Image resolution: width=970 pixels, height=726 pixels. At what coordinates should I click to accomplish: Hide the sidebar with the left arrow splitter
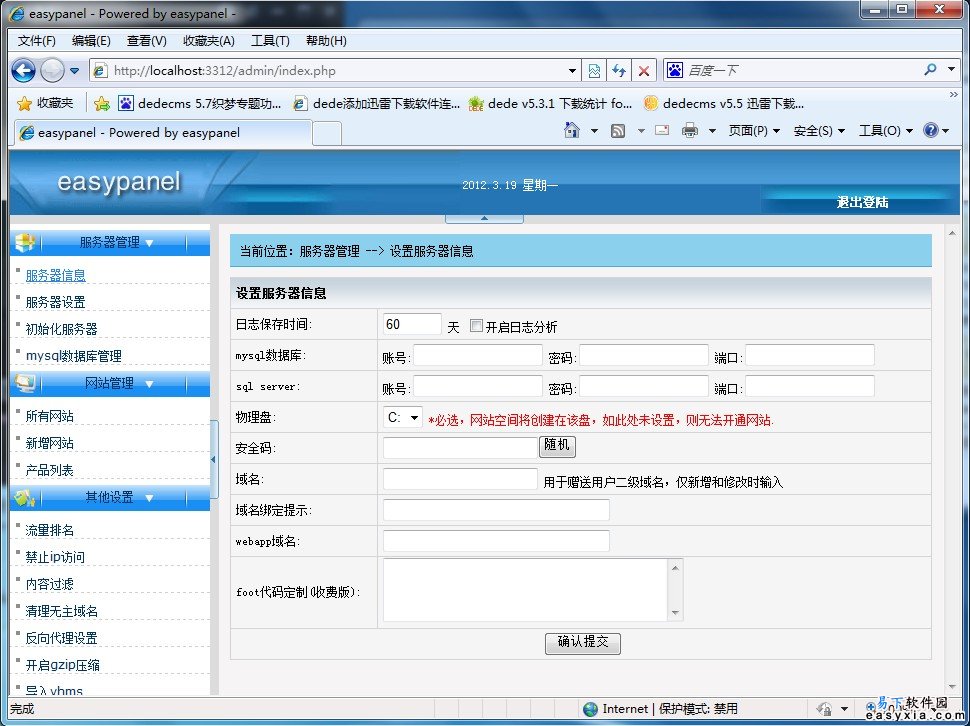[214, 459]
